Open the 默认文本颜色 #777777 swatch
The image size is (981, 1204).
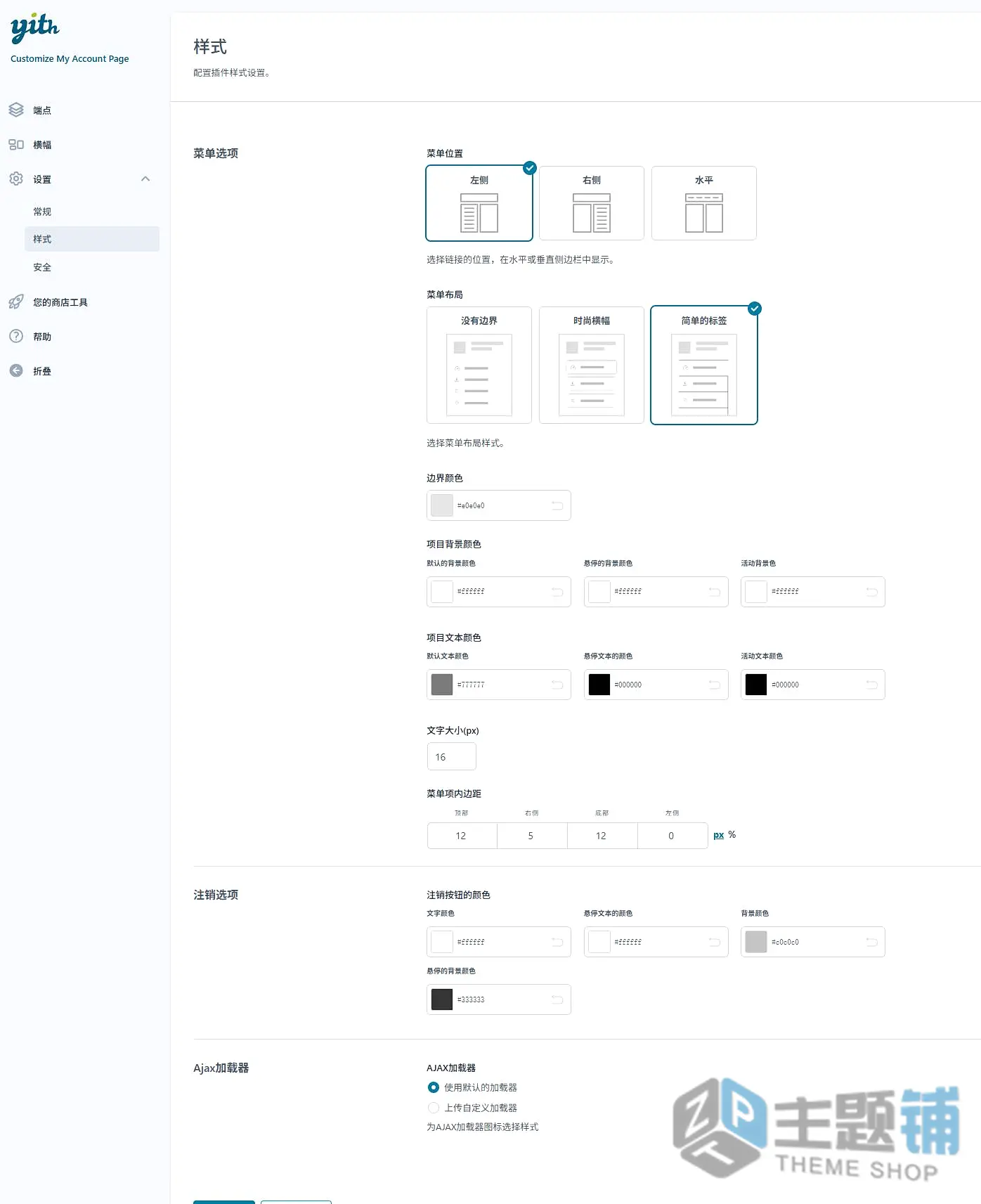pyautogui.click(x=442, y=685)
